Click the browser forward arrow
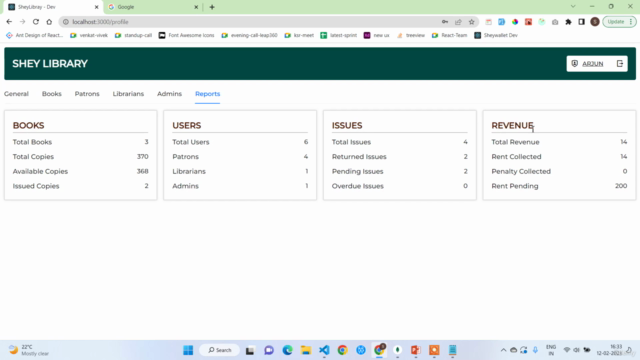The width and height of the screenshot is (640, 360). point(22,22)
